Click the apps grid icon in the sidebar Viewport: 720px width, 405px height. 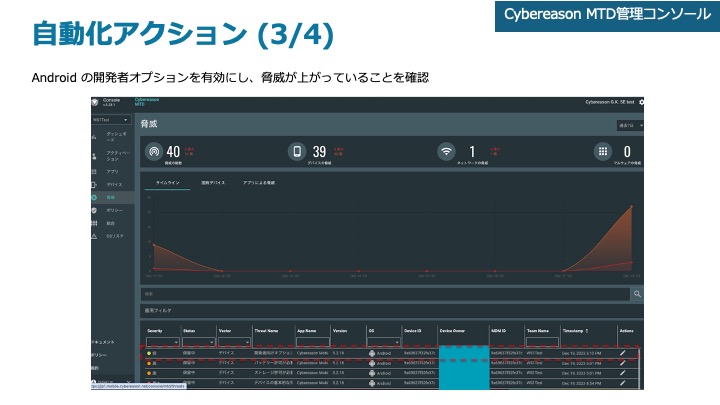(94, 172)
